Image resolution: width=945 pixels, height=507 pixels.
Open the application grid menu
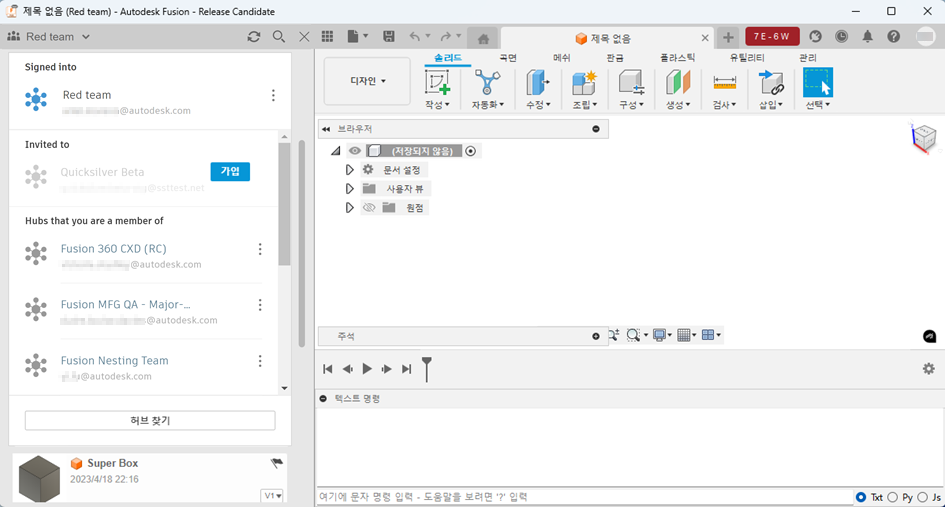pos(327,37)
